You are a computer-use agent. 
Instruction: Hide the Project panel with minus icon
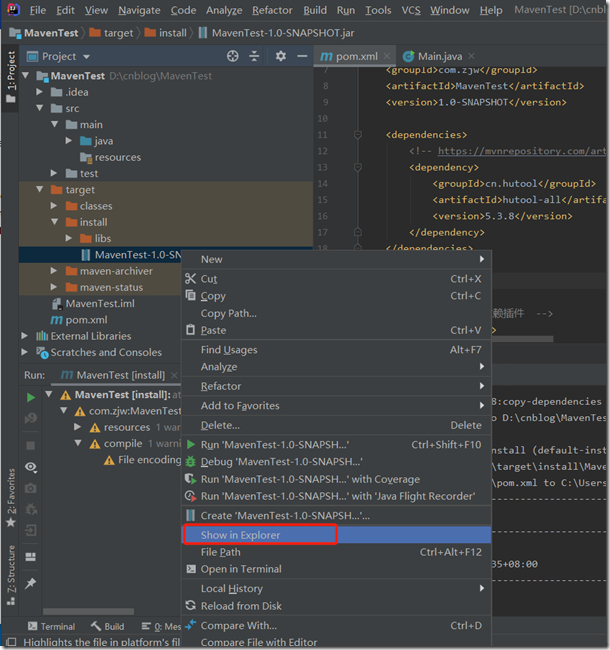click(x=302, y=56)
